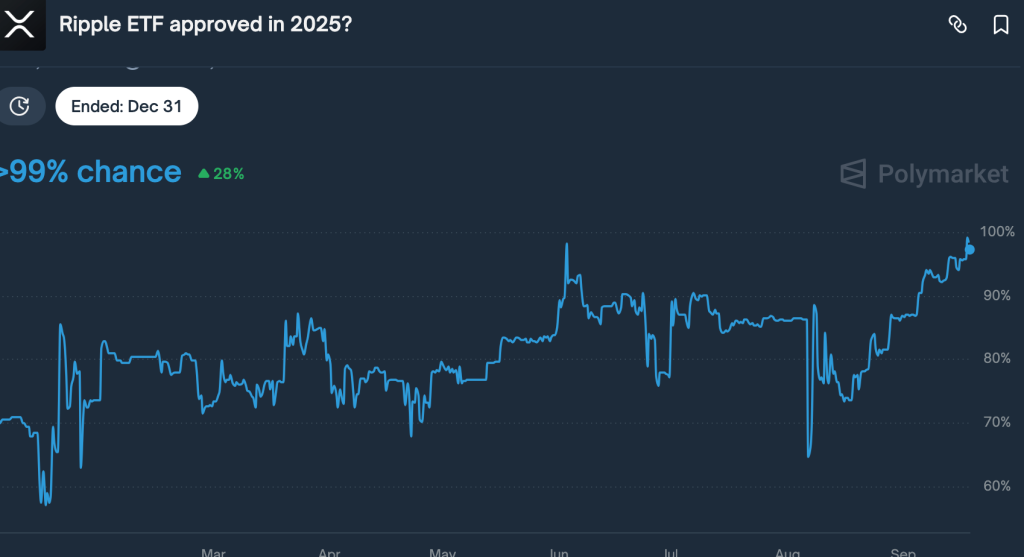
Task: Click the Jul label on the time axis
Action: (x=672, y=551)
